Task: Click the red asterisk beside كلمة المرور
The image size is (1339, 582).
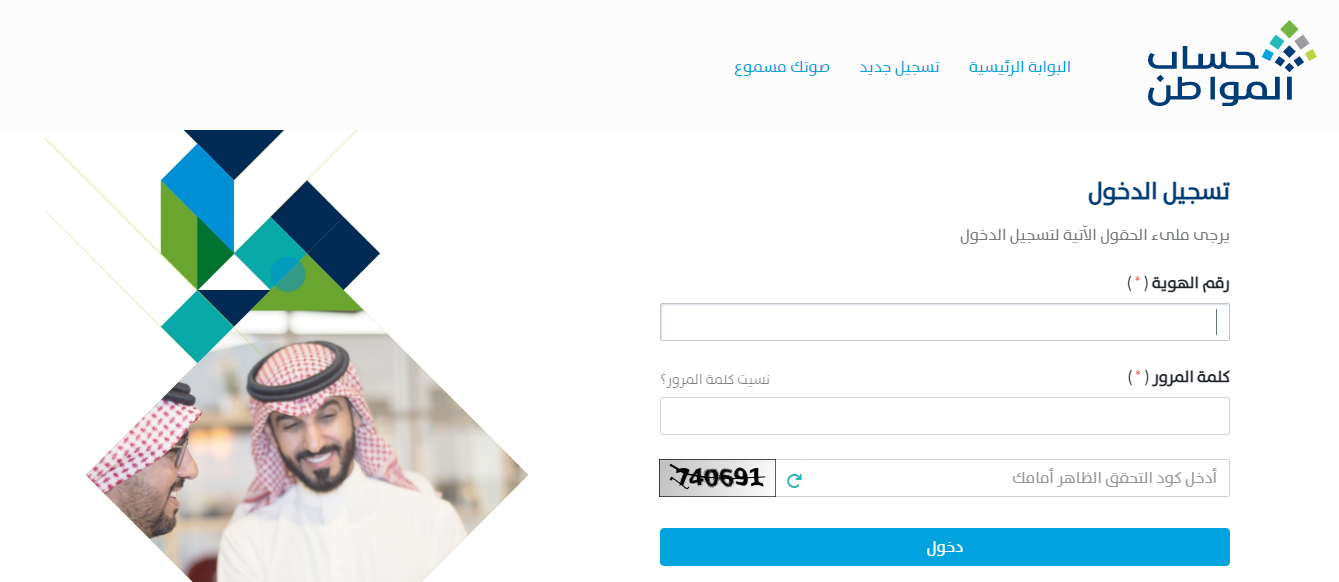Action: [x=1138, y=376]
